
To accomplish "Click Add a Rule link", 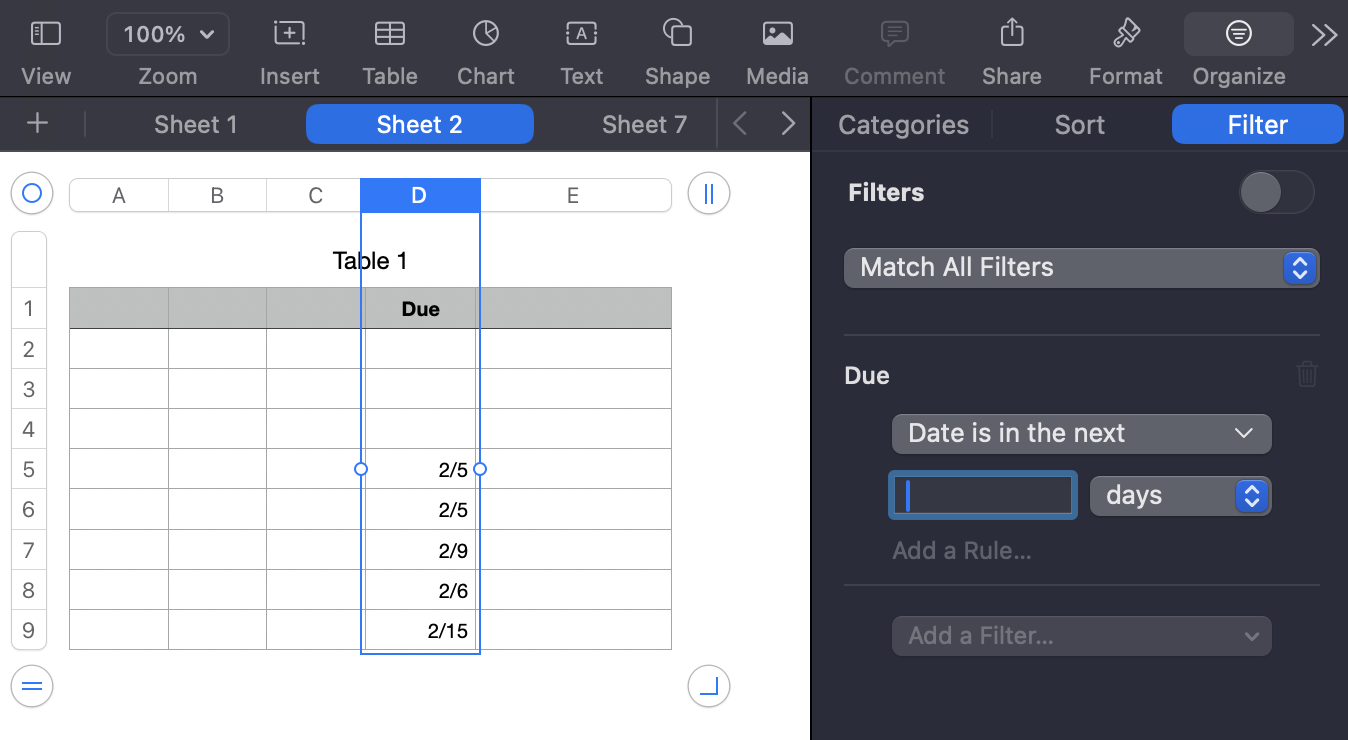I will click(x=961, y=551).
